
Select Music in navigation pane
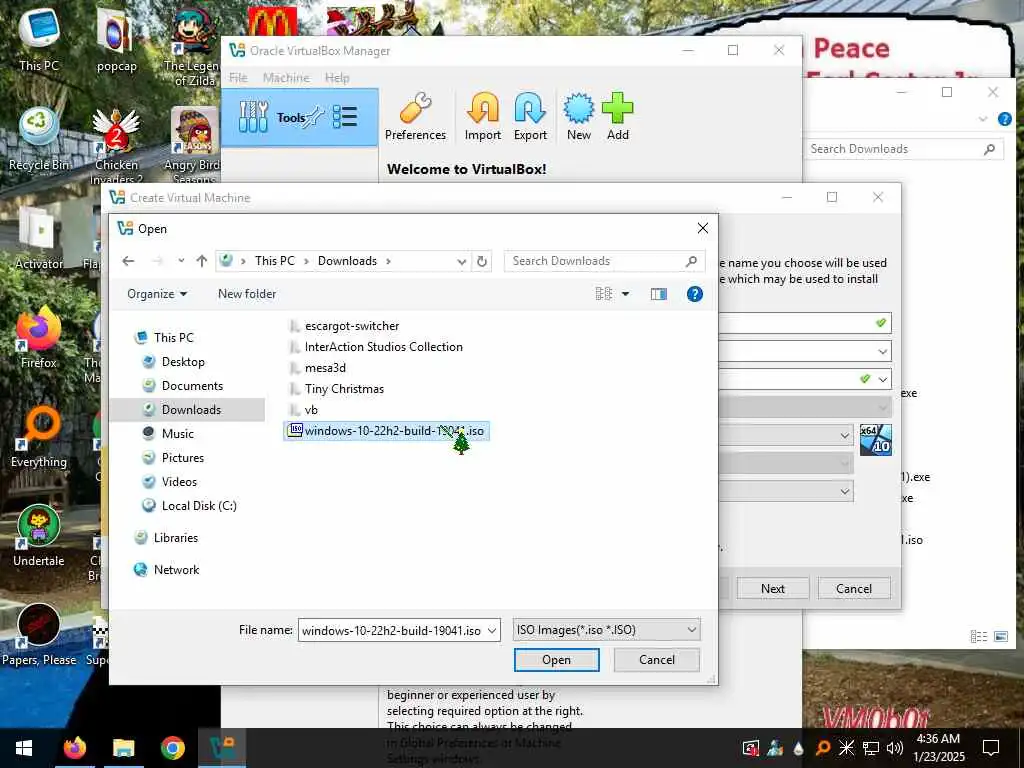tap(178, 434)
